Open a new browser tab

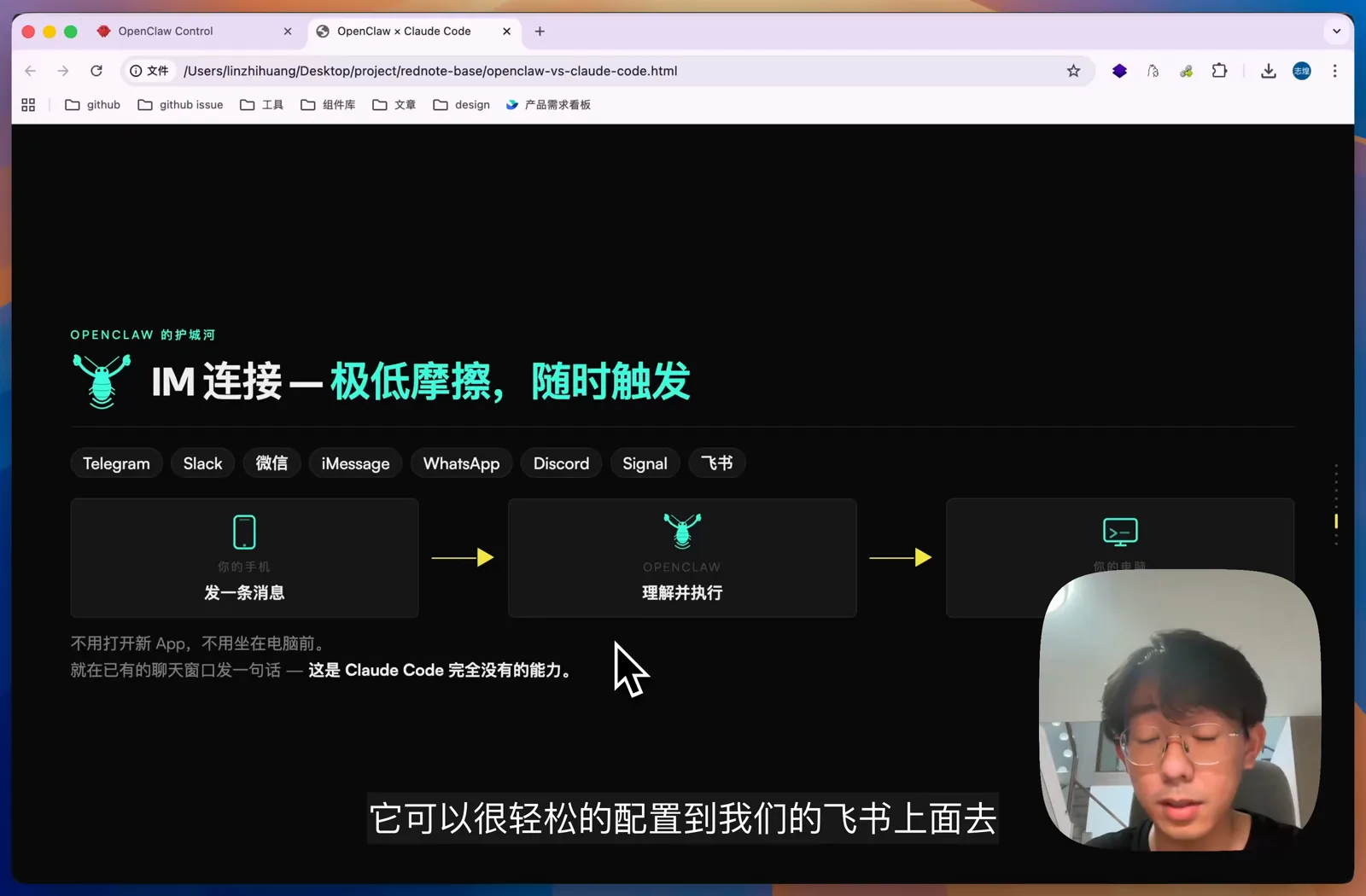540,32
